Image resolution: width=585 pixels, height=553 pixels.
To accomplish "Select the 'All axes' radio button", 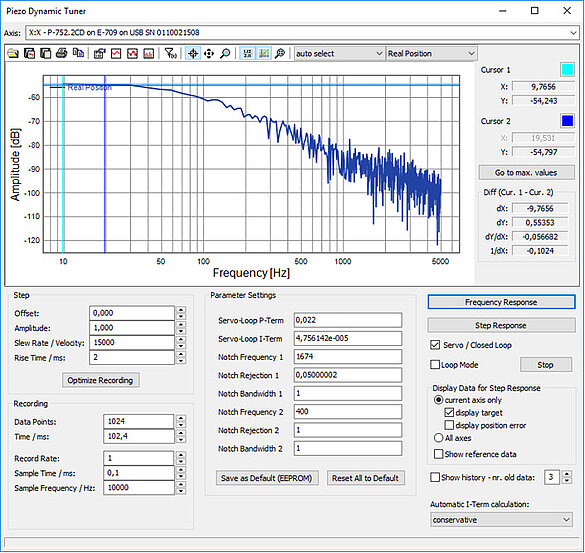I will point(439,438).
